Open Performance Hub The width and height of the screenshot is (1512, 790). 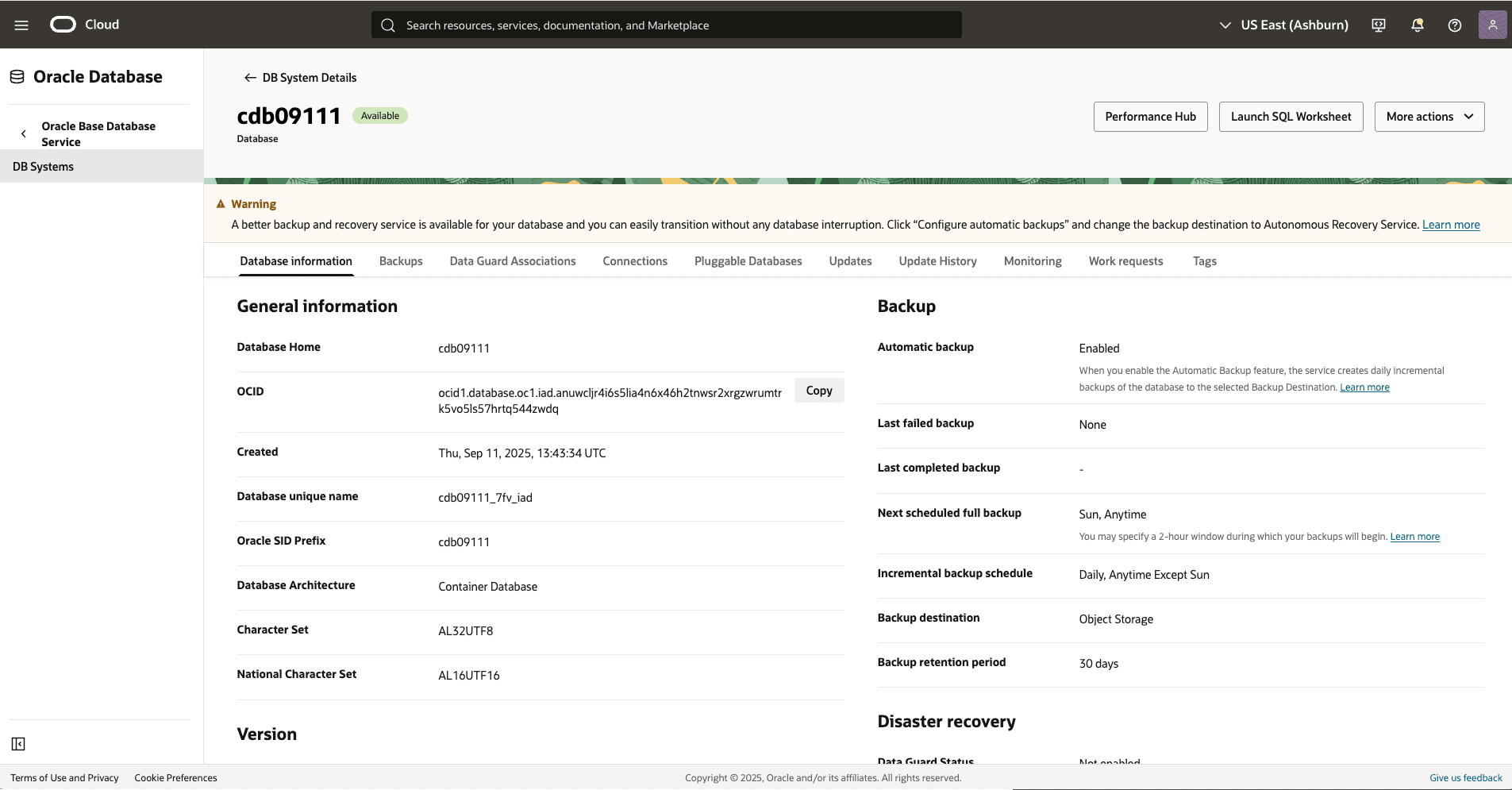click(x=1150, y=116)
